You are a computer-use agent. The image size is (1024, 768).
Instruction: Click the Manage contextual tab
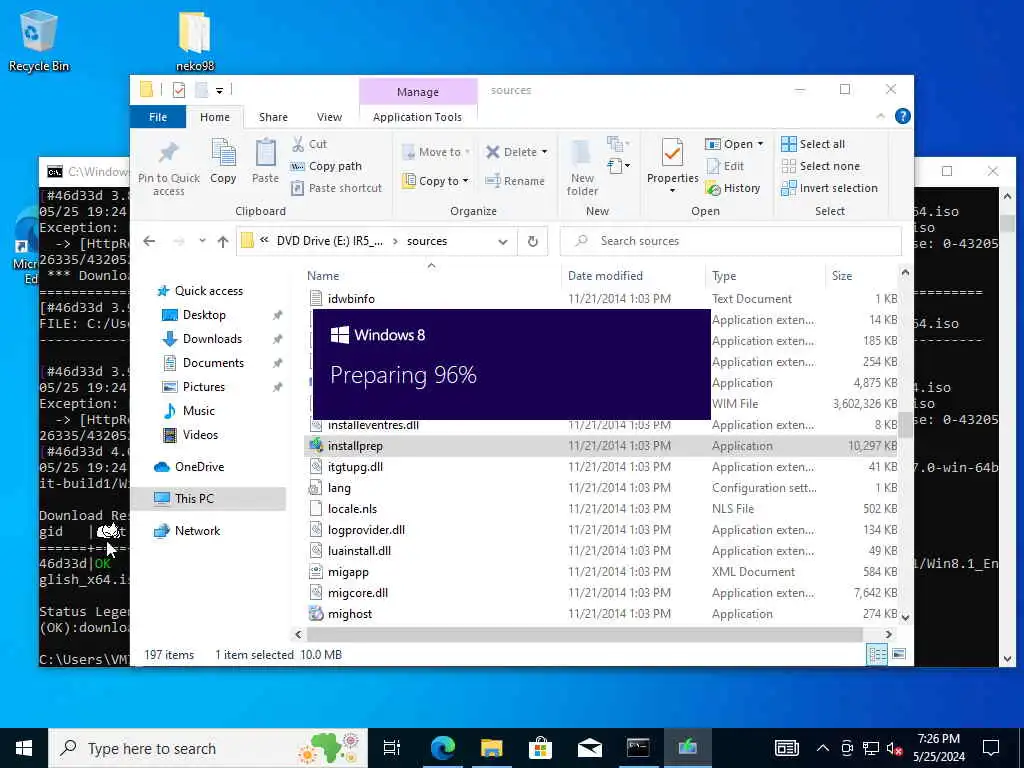point(418,92)
